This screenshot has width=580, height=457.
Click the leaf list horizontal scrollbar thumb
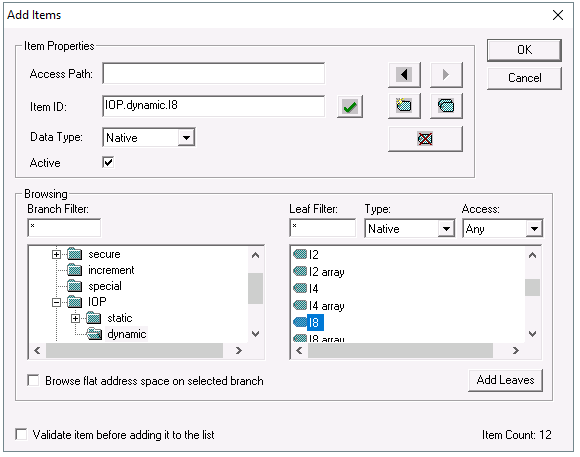click(400, 350)
